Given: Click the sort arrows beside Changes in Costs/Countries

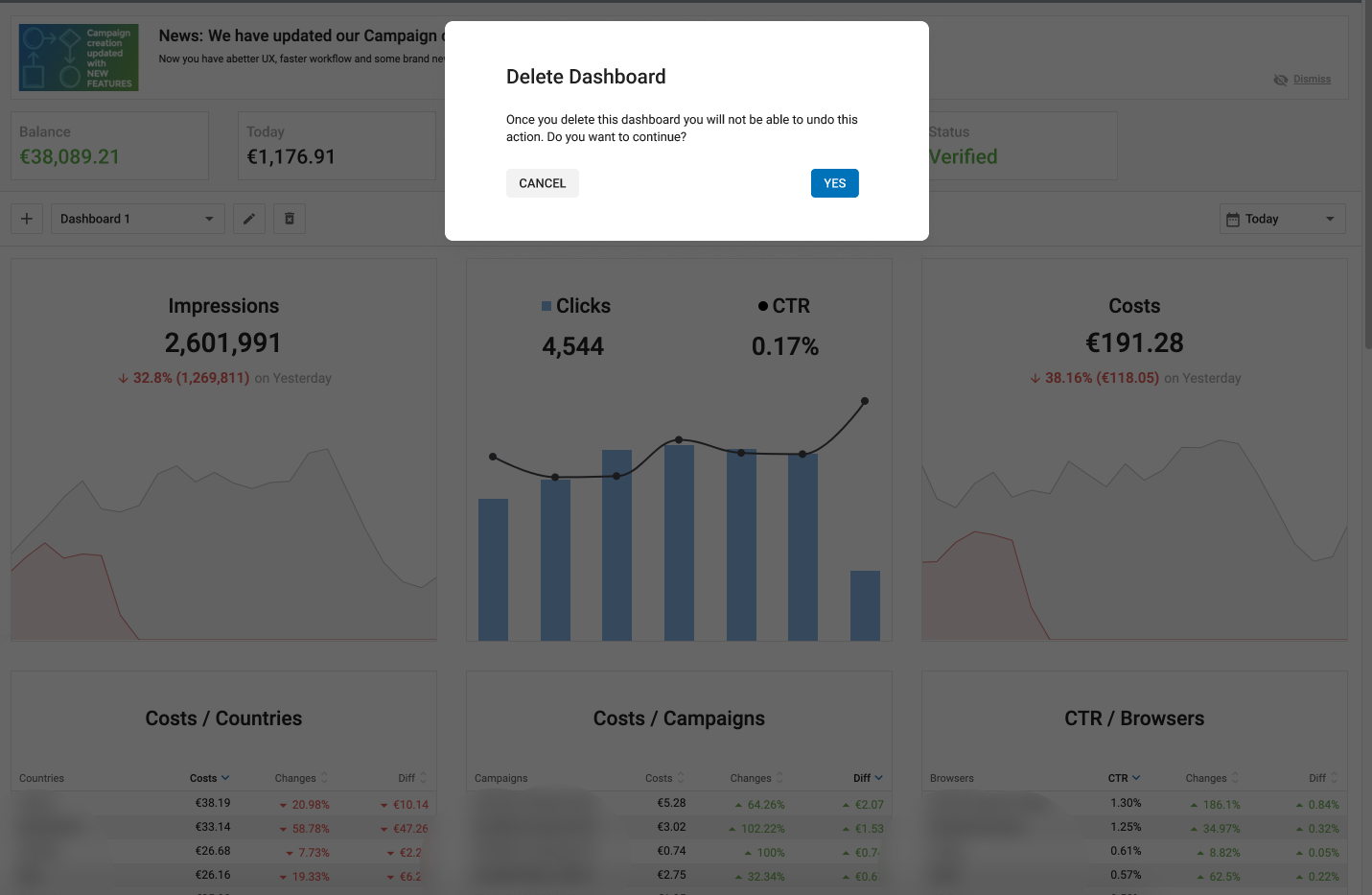Looking at the screenshot, I should pyautogui.click(x=324, y=777).
